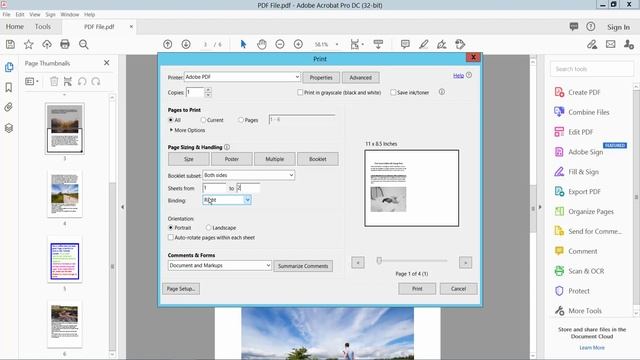
Task: Select page 4 thumbnail
Action: tap(64, 194)
